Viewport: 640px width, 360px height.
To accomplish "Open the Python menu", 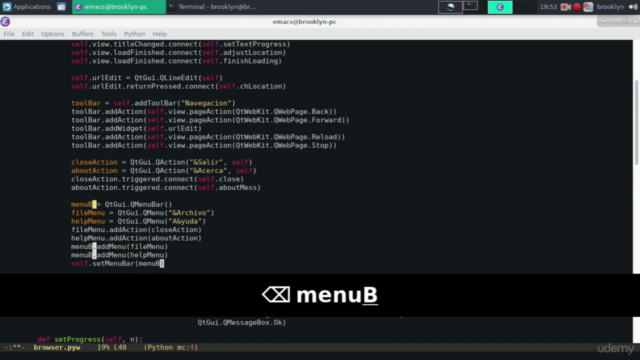I will (x=135, y=34).
